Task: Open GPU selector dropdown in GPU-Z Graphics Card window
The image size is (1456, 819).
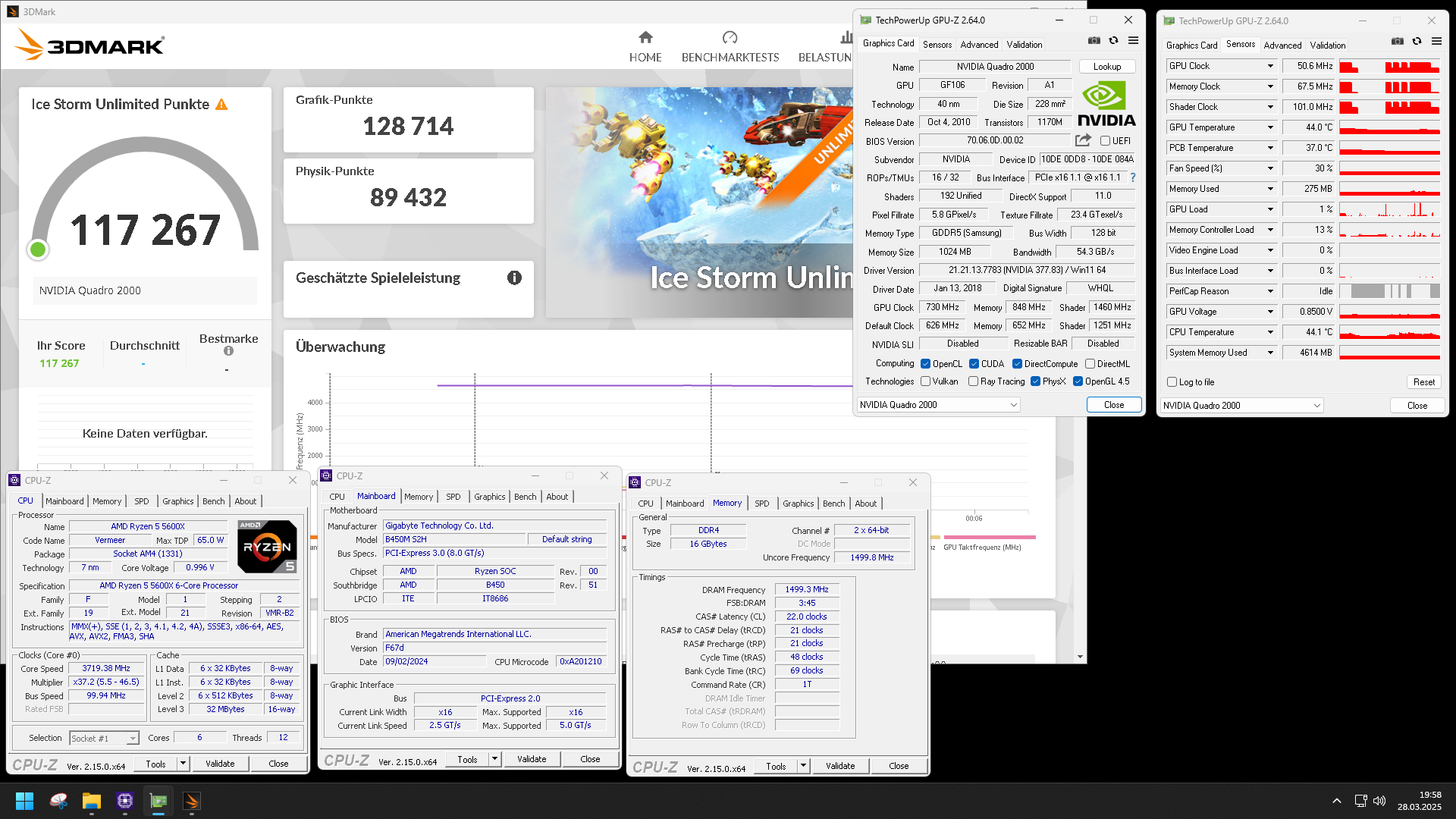Action: pyautogui.click(x=938, y=405)
